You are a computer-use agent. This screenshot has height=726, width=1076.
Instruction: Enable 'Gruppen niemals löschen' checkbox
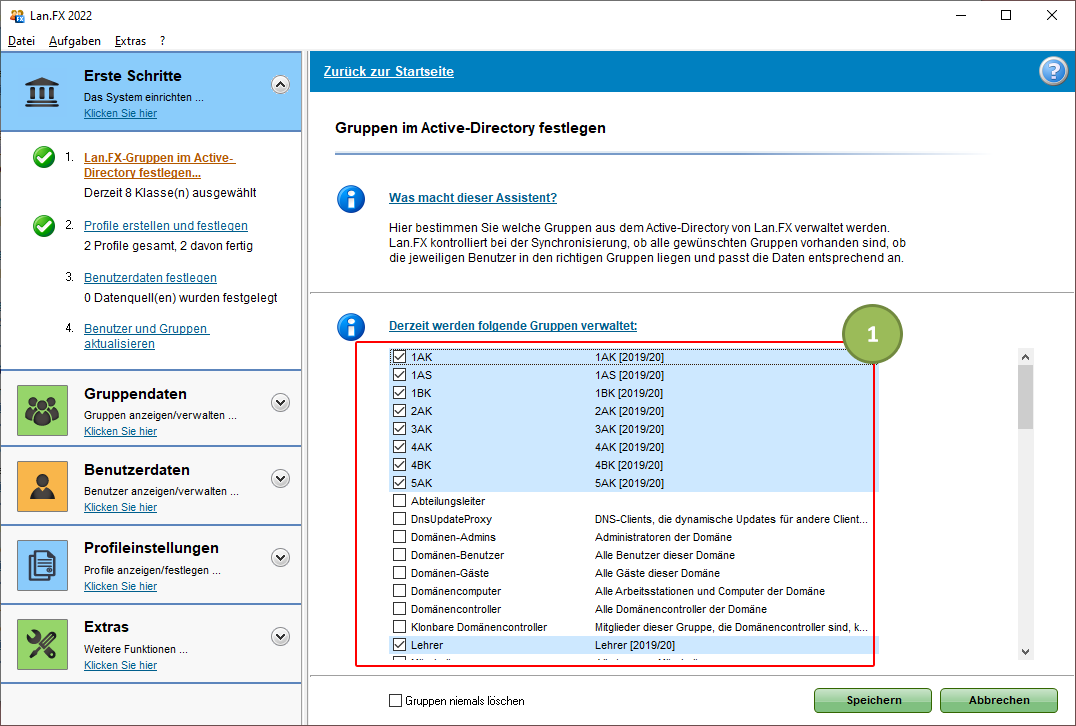[395, 700]
